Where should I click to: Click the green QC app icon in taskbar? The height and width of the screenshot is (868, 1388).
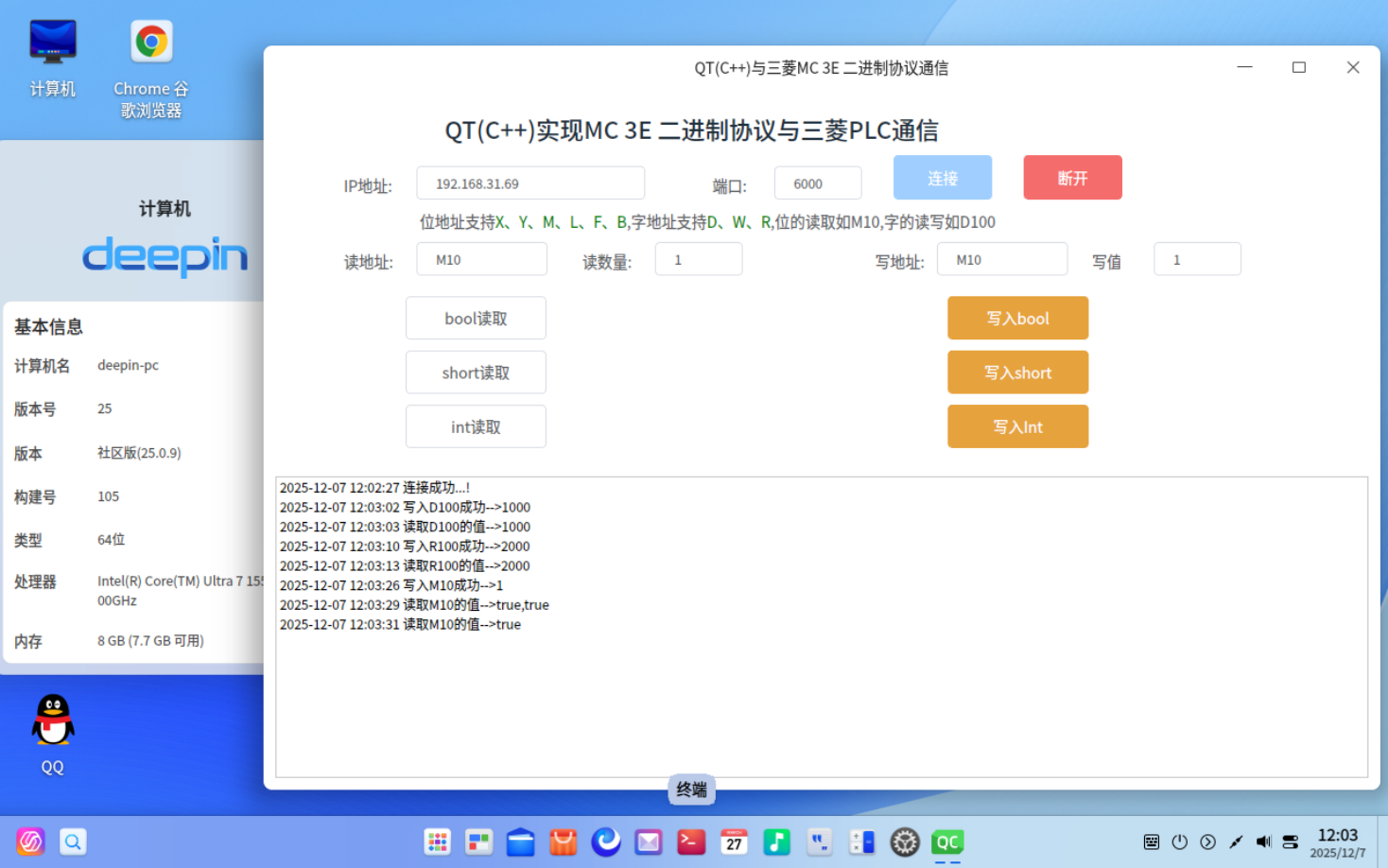coord(947,842)
